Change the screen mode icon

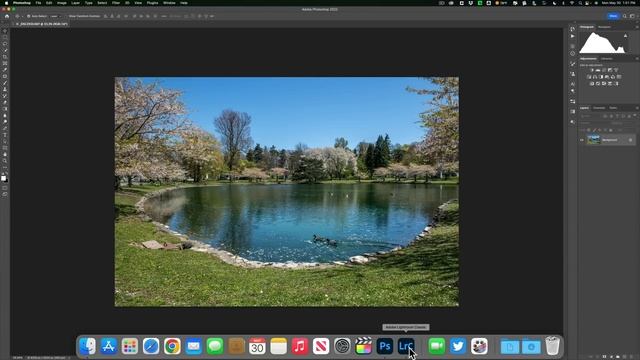(5, 194)
